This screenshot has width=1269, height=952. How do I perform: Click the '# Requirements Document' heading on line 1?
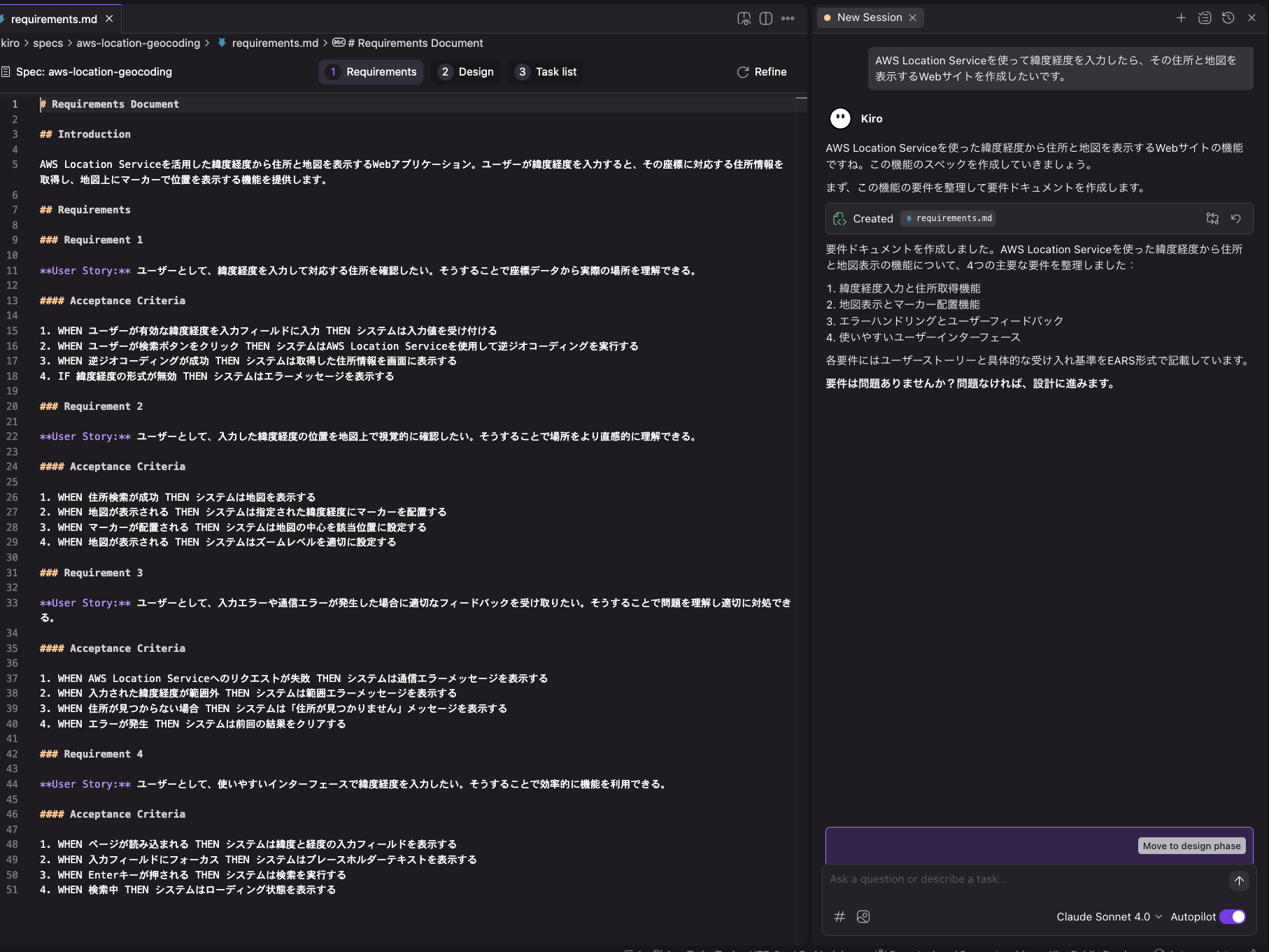pos(110,104)
